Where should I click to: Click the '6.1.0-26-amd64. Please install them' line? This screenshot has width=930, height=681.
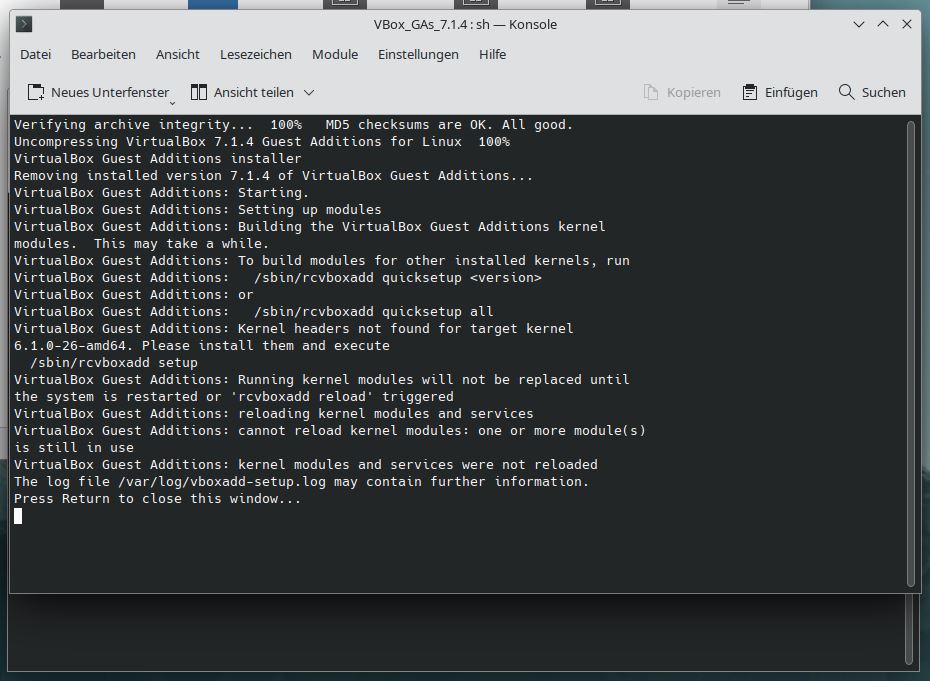coord(202,346)
